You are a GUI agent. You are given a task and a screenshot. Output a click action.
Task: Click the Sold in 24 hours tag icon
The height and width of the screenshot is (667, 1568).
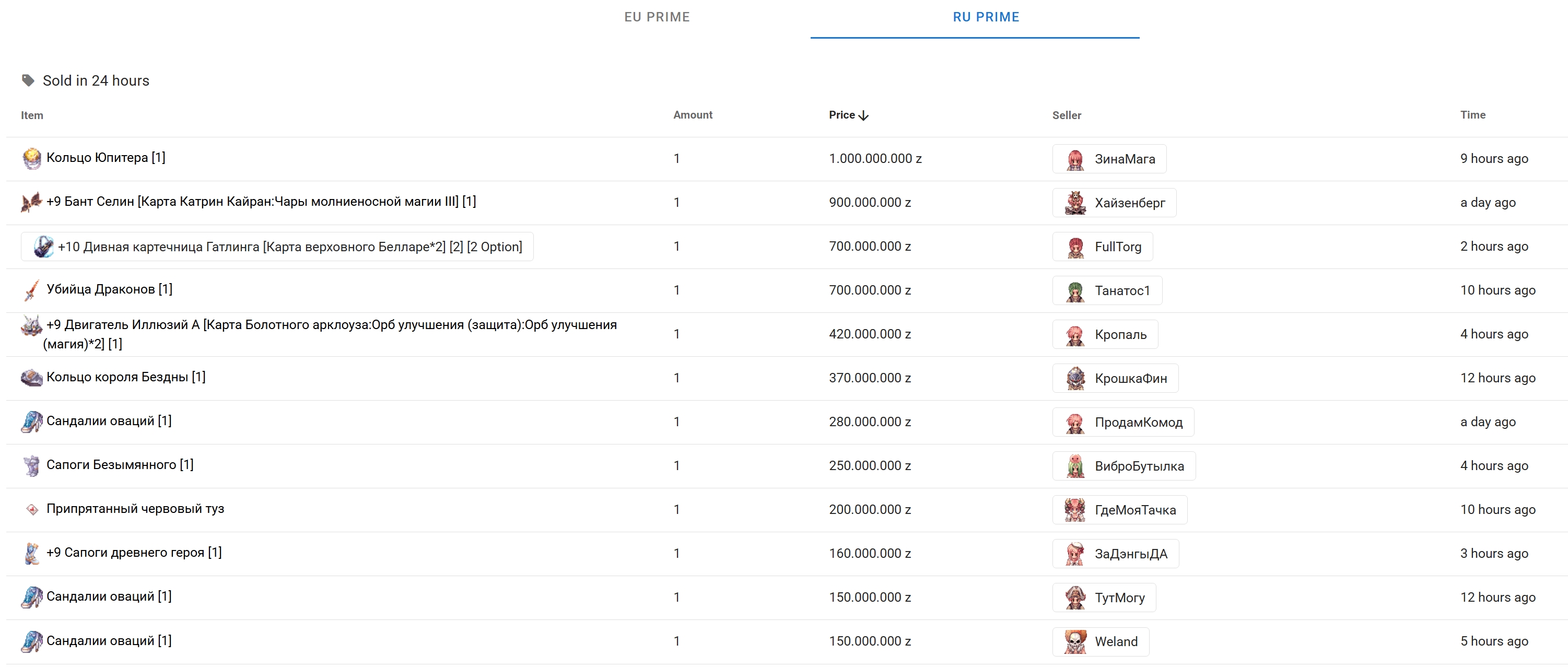(28, 80)
